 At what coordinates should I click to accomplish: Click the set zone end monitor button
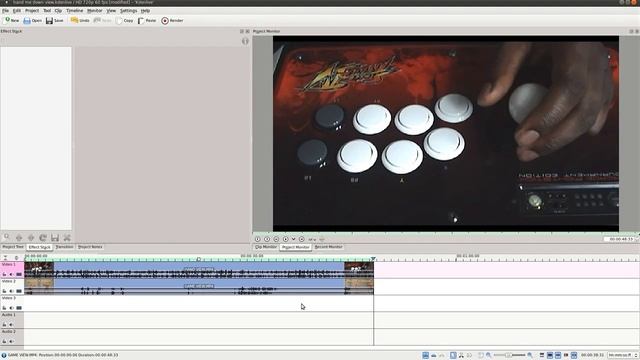[267, 239]
